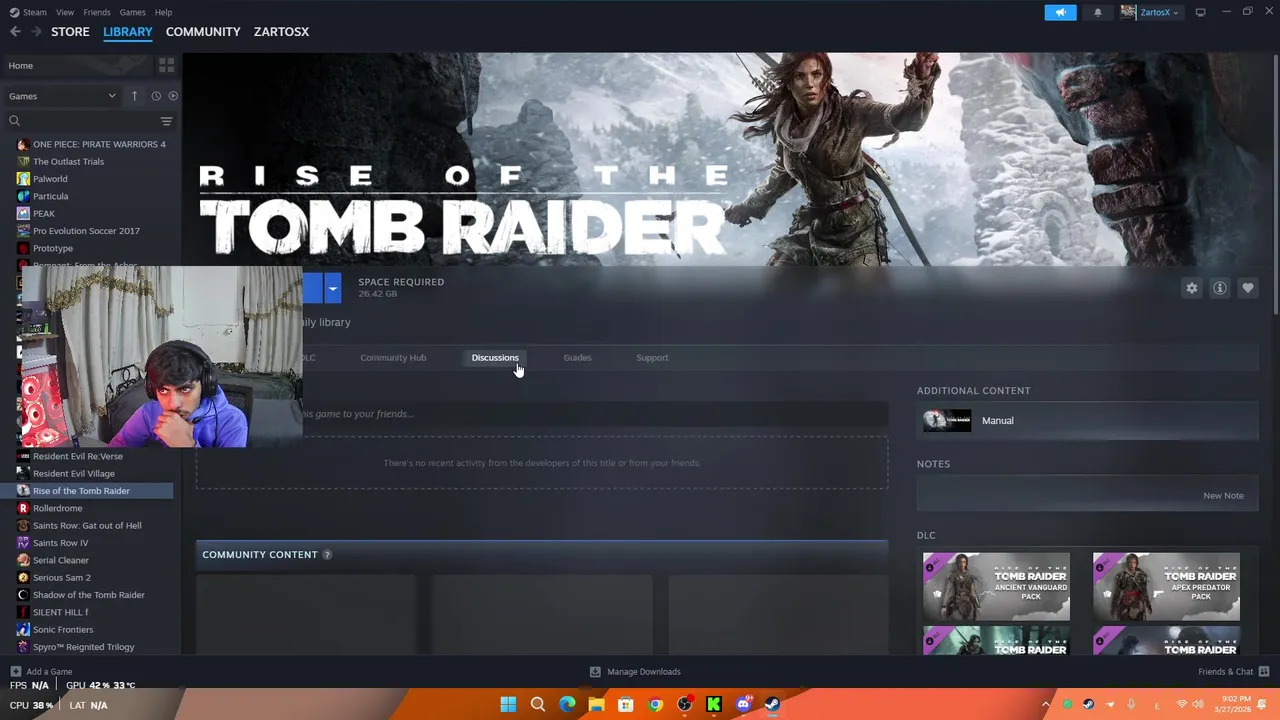The width and height of the screenshot is (1280, 720).
Task: Click the Friends & Chat label
Action: (1225, 672)
